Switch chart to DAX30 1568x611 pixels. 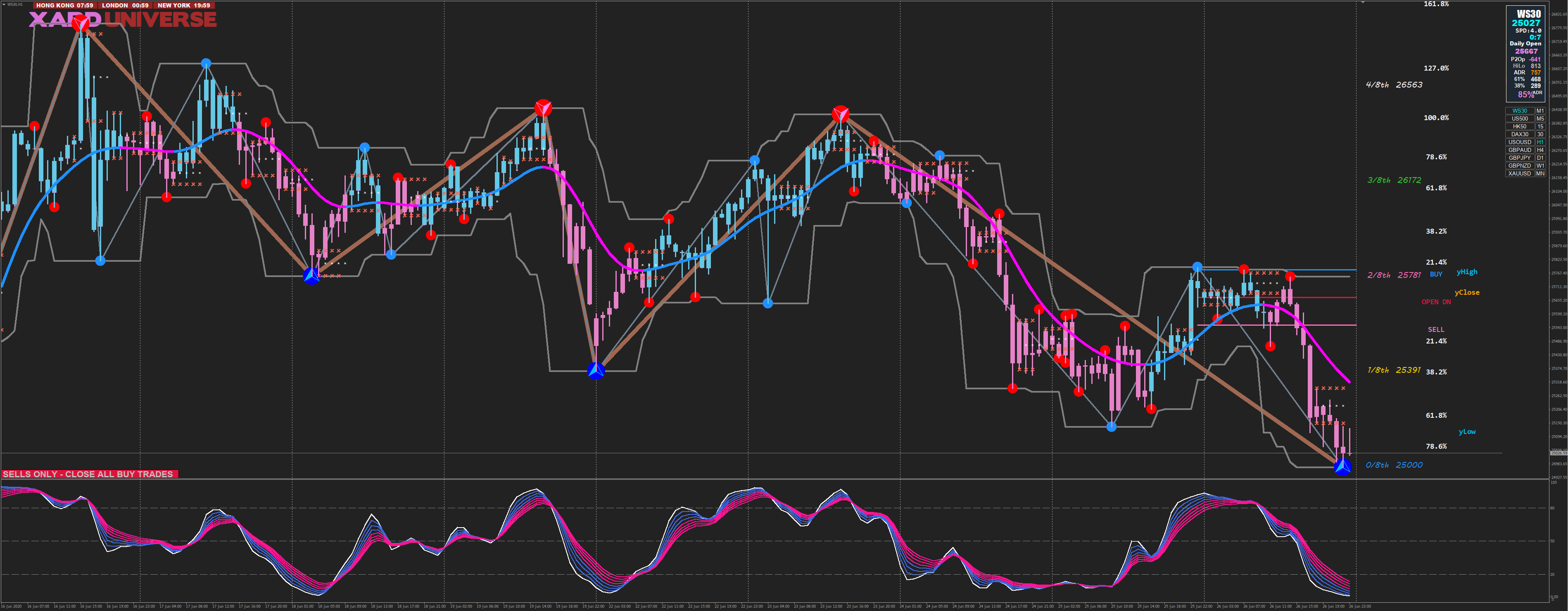[1519, 135]
